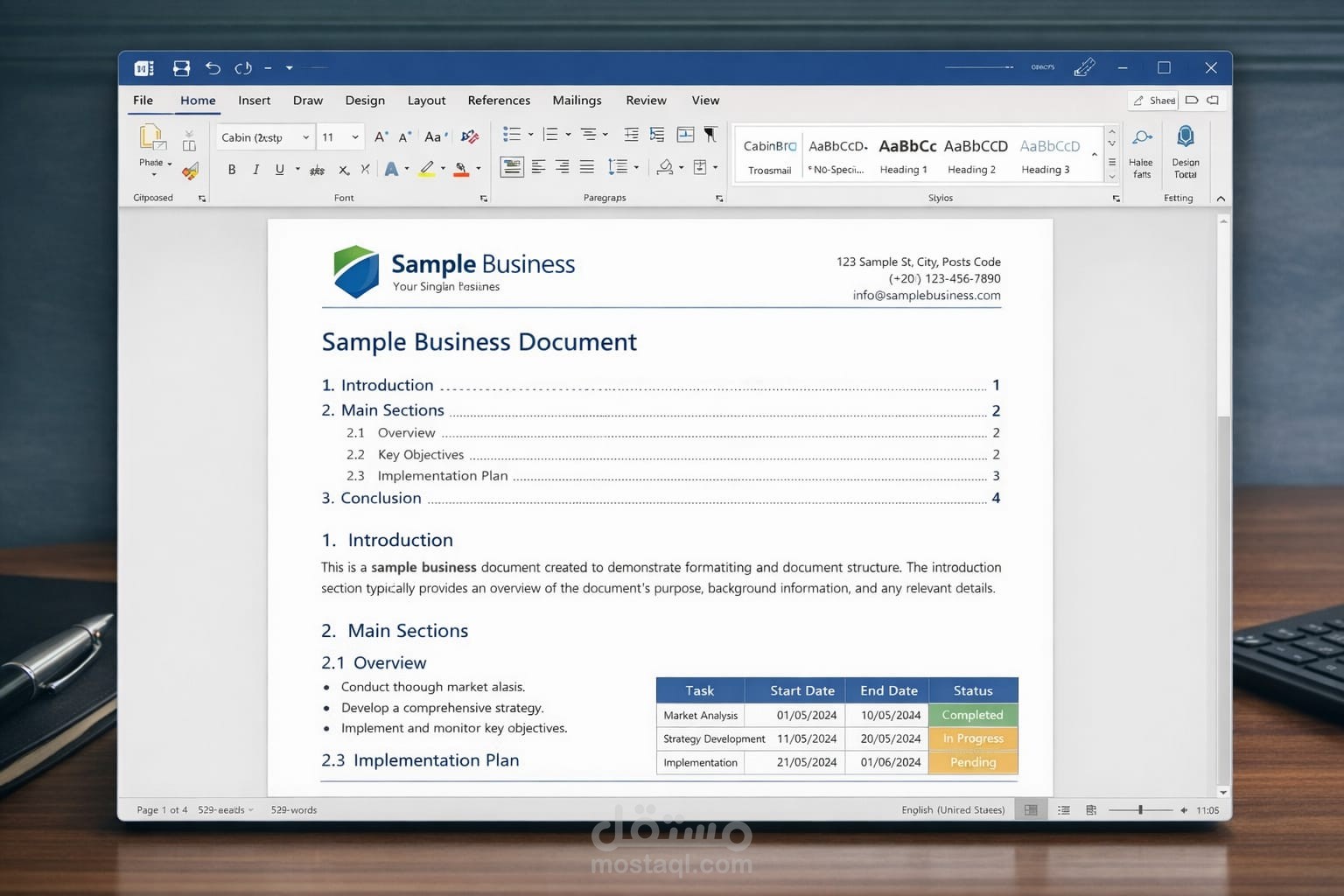Toggle Show/Hide paragraph marks pilcrow
The image size is (1344, 896).
click(x=710, y=134)
